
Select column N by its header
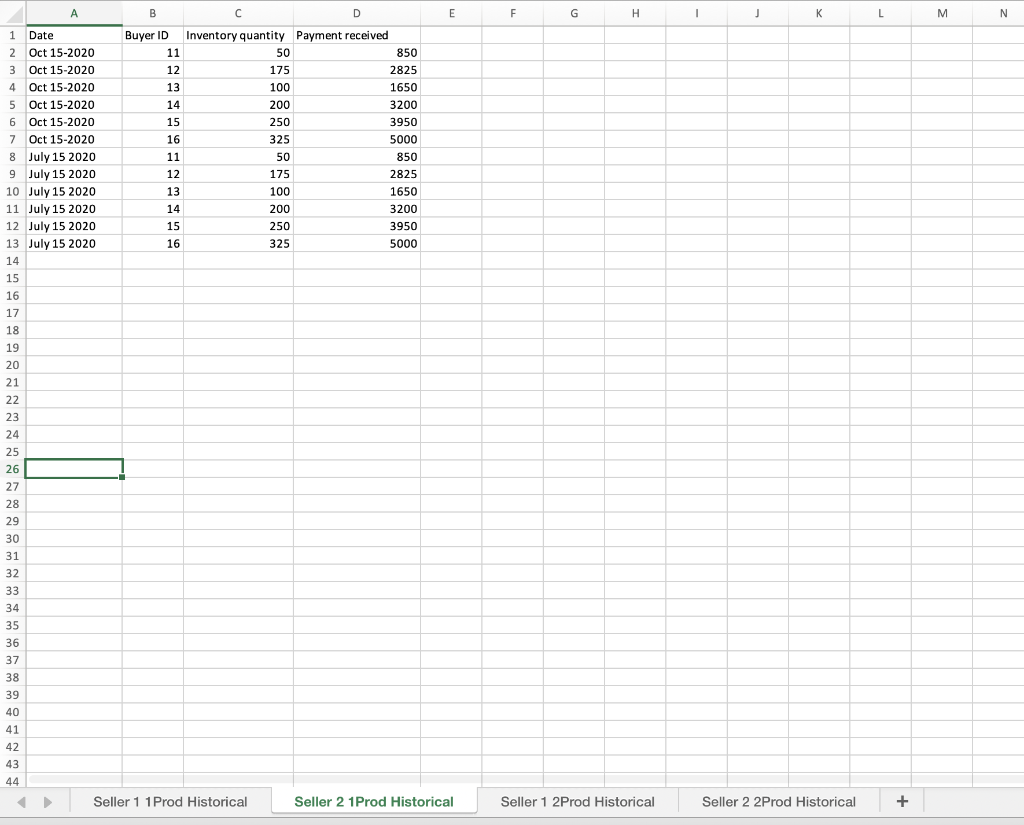coord(1004,13)
